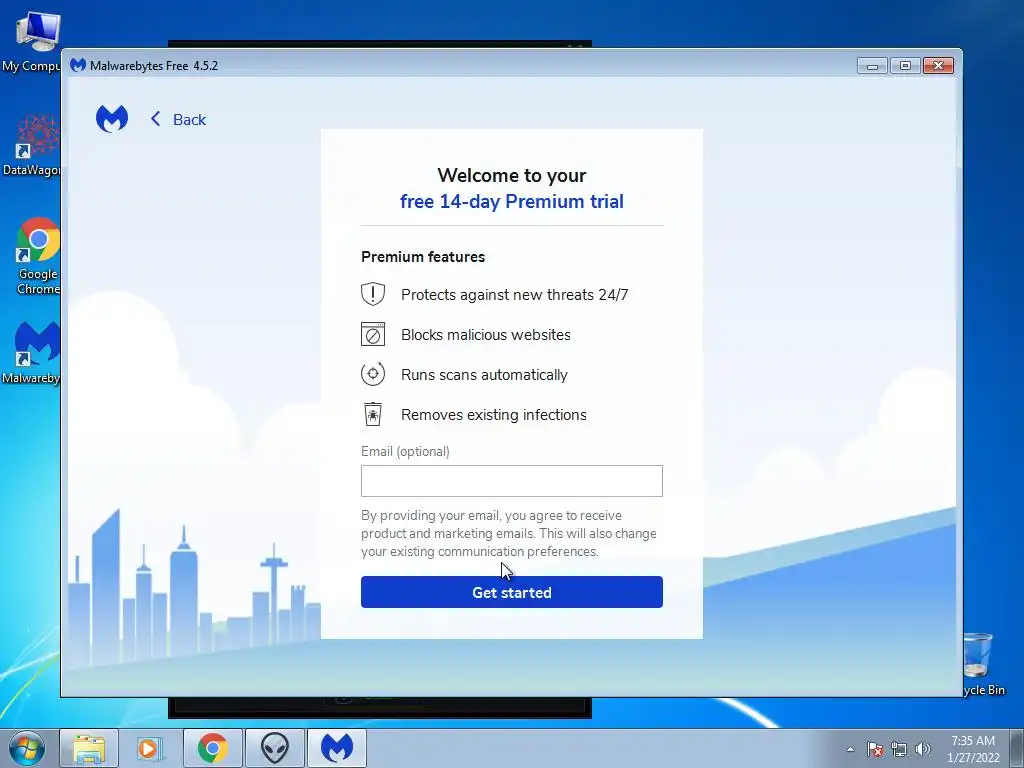Click the 'Blocks malicious websites' text
1024x768 pixels.
point(486,334)
